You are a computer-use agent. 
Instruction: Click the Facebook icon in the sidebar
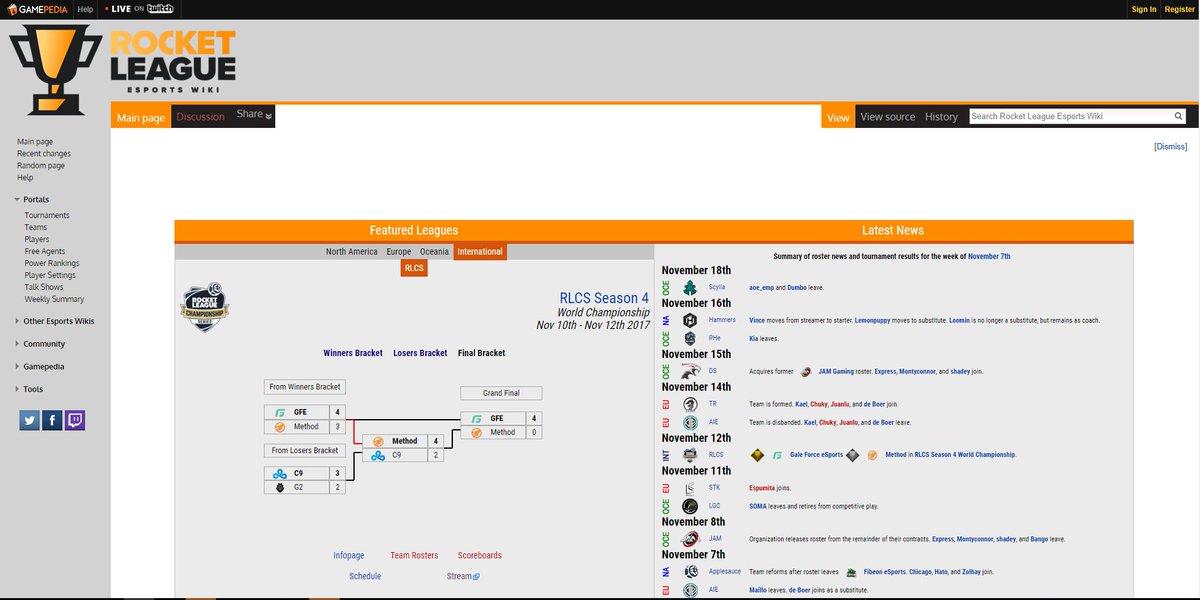pos(51,419)
